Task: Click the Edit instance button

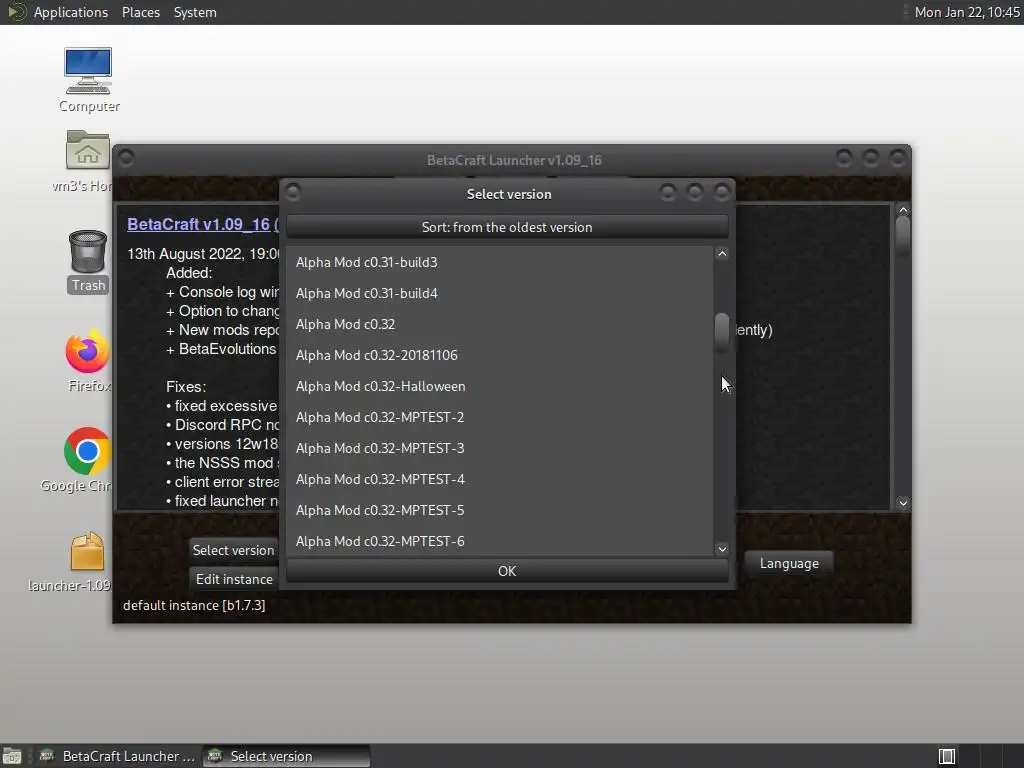Action: click(234, 579)
